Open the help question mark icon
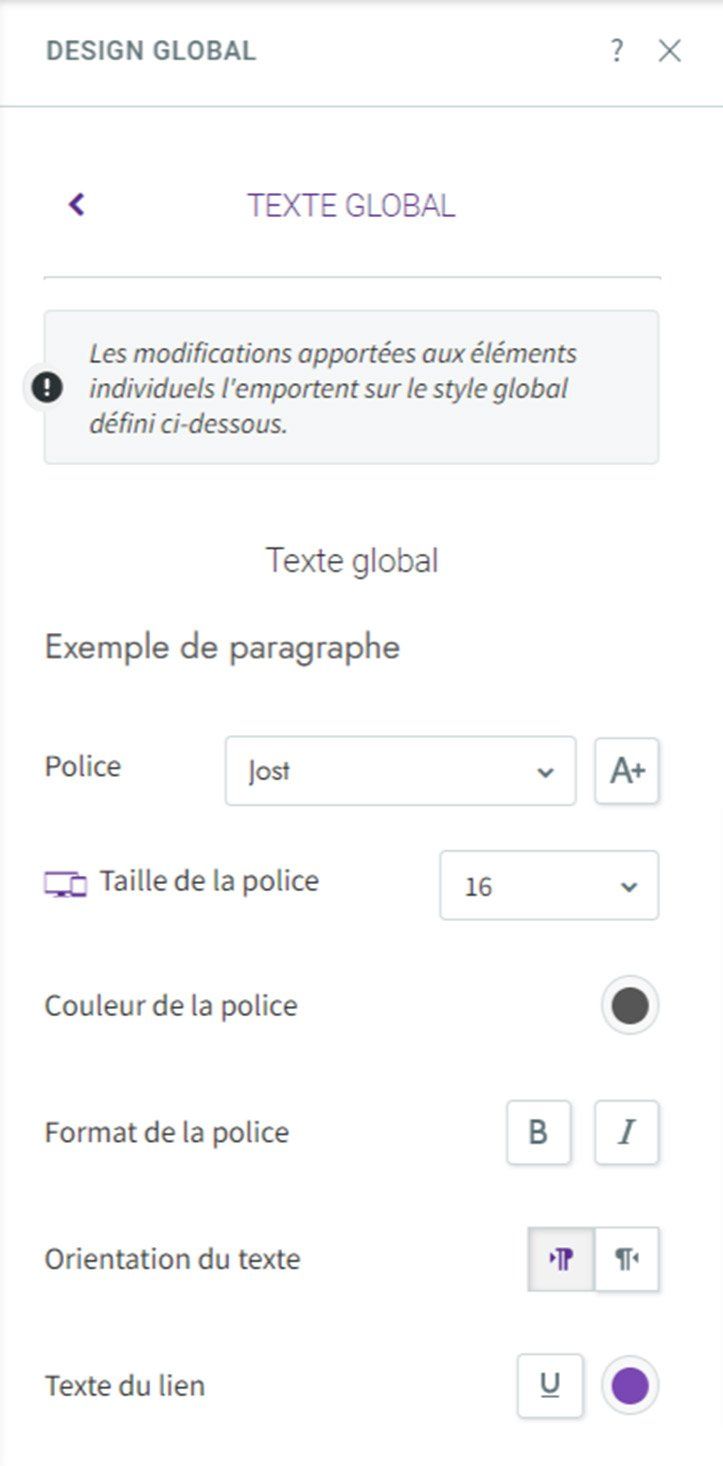 [x=617, y=50]
